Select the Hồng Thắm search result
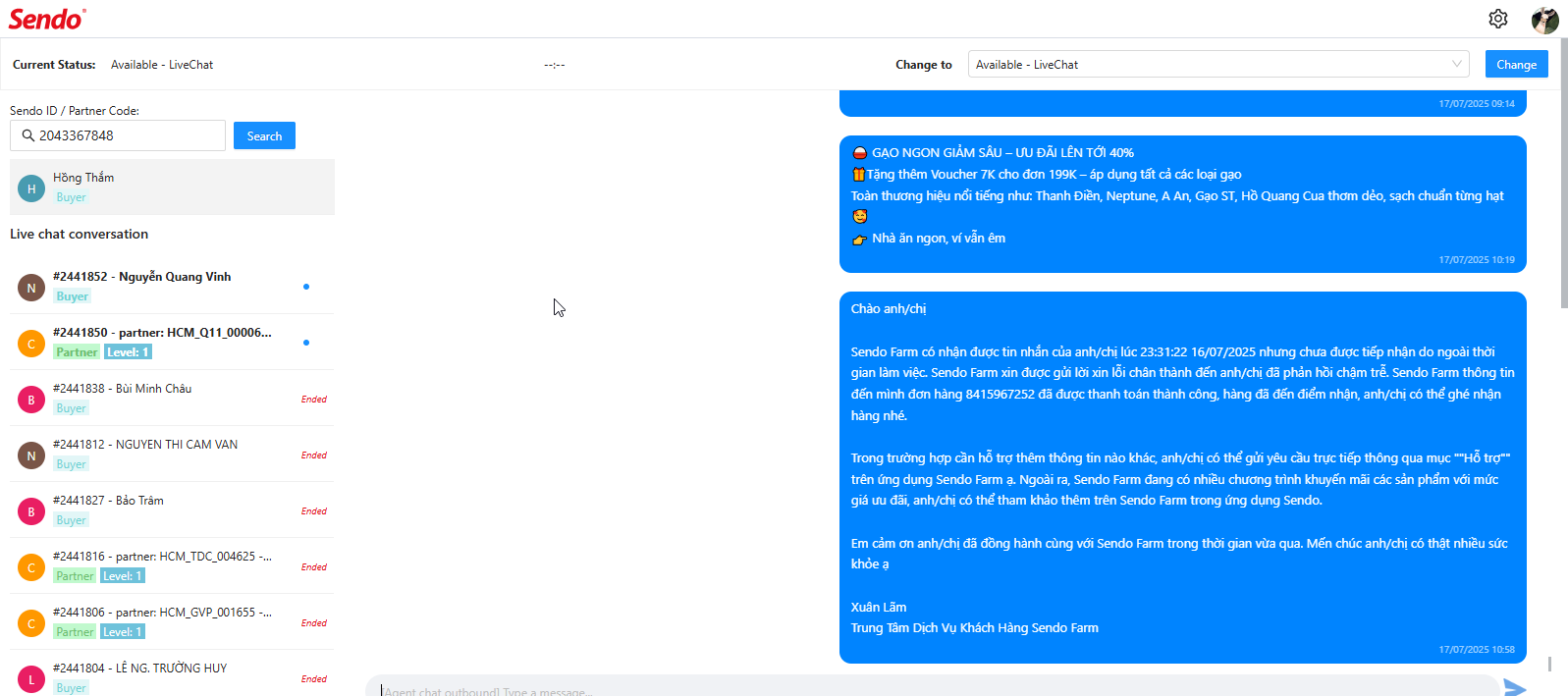This screenshot has height=696, width=1568. [x=172, y=187]
